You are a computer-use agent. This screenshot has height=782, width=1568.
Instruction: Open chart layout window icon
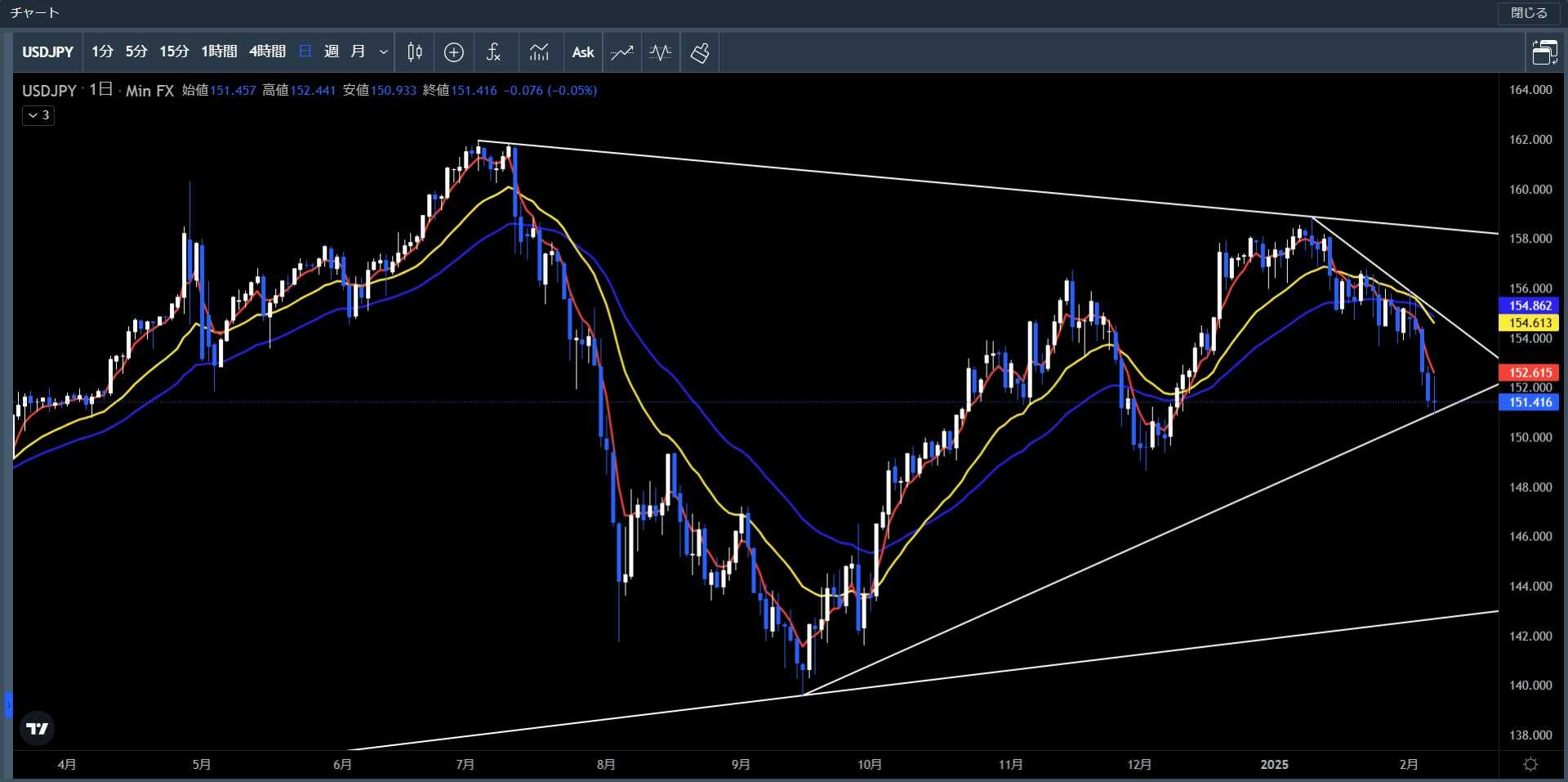click(x=1544, y=52)
